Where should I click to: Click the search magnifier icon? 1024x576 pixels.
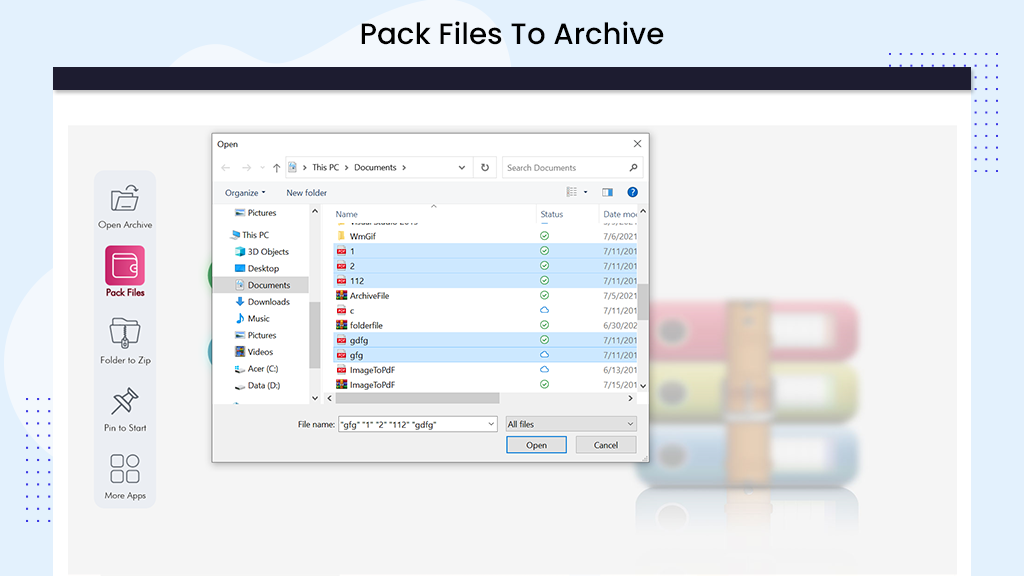click(633, 168)
